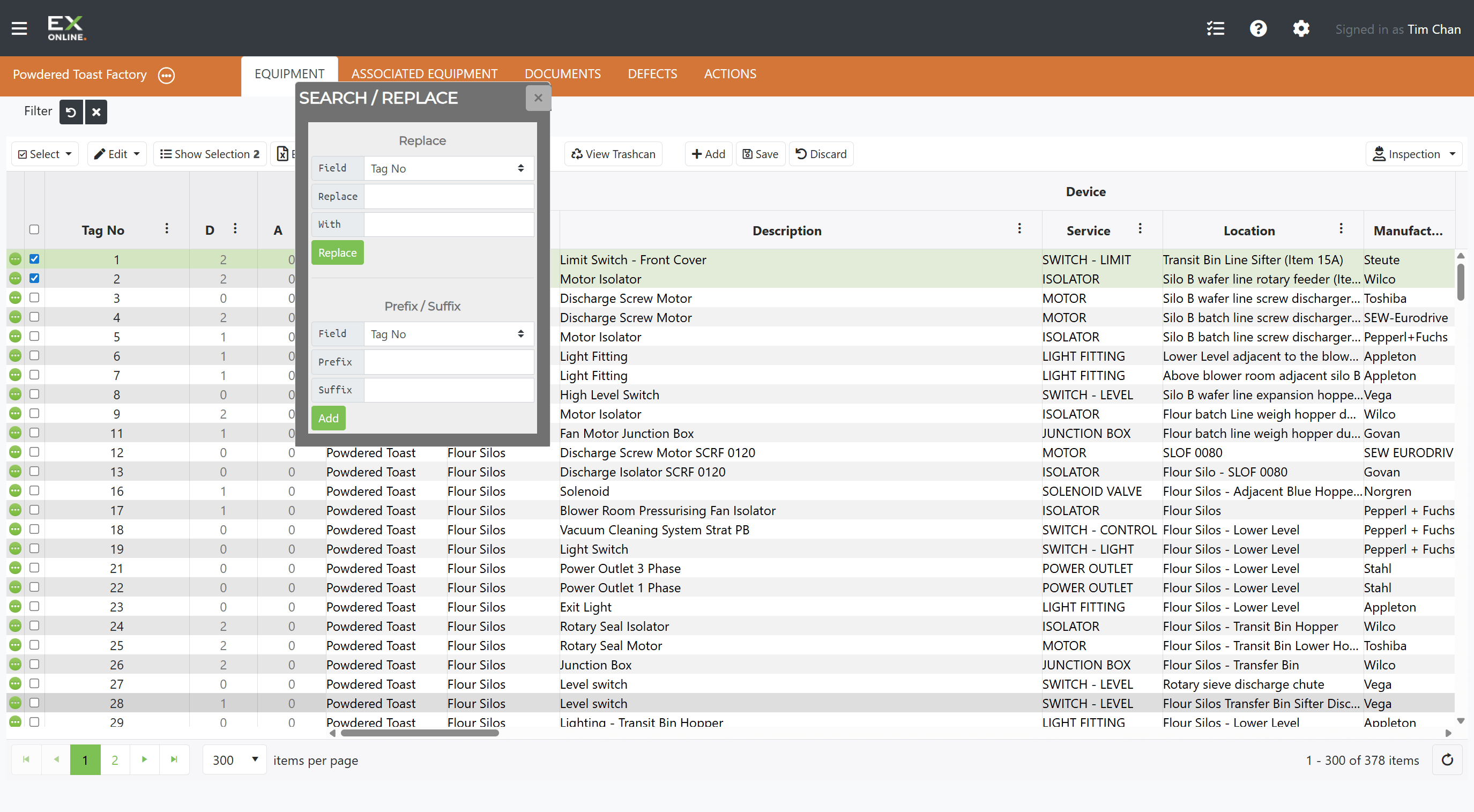This screenshot has width=1474, height=812.
Task: Go to the last page
Action: pyautogui.click(x=174, y=759)
